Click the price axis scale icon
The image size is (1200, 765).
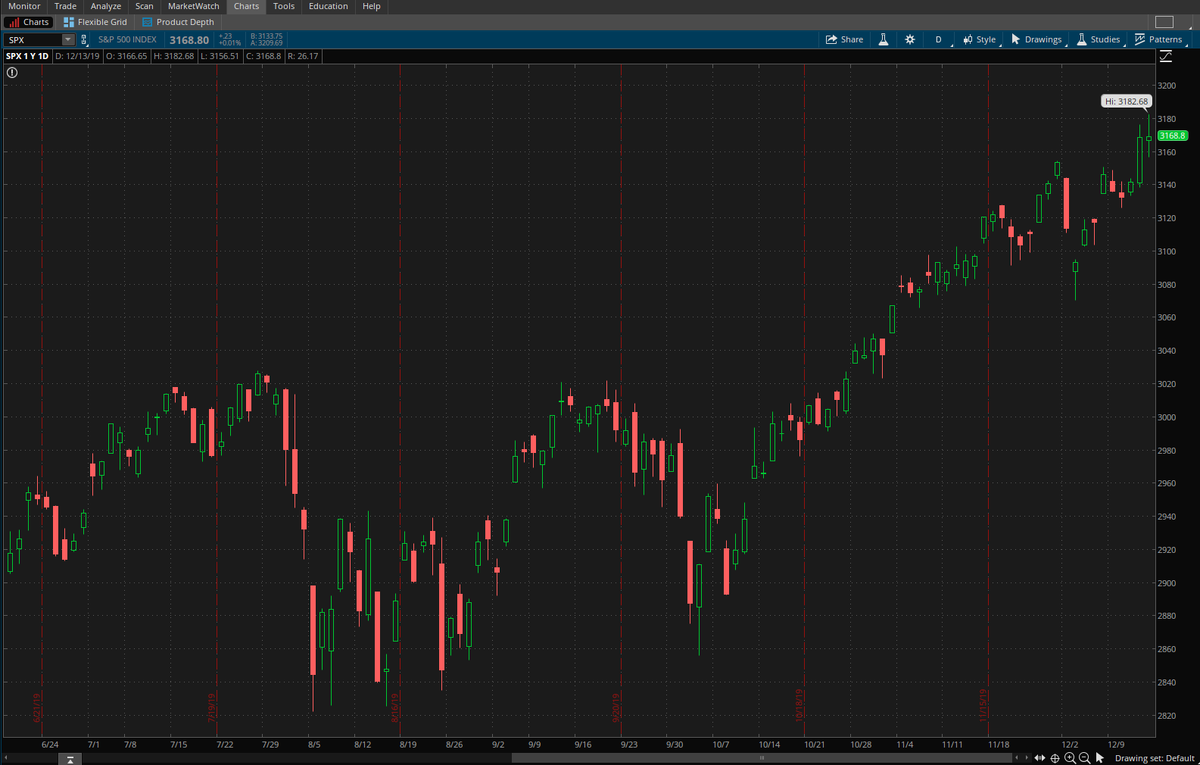click(x=1165, y=56)
